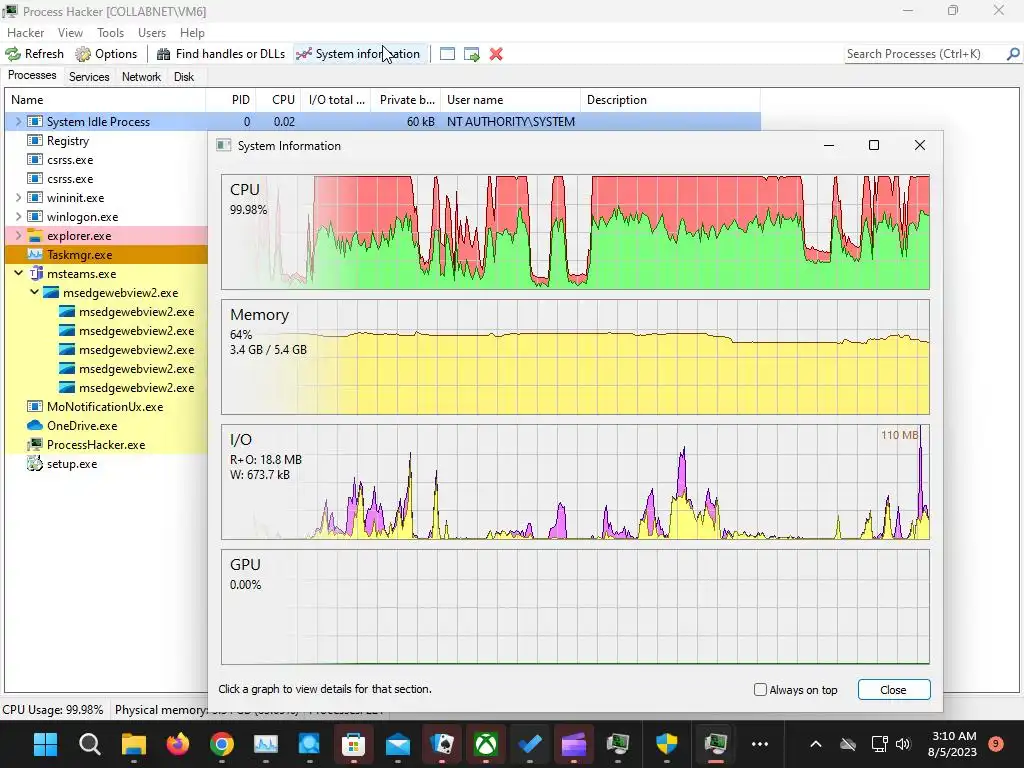This screenshot has width=1024, height=768.
Task: Open the Hacker menu
Action: click(25, 33)
